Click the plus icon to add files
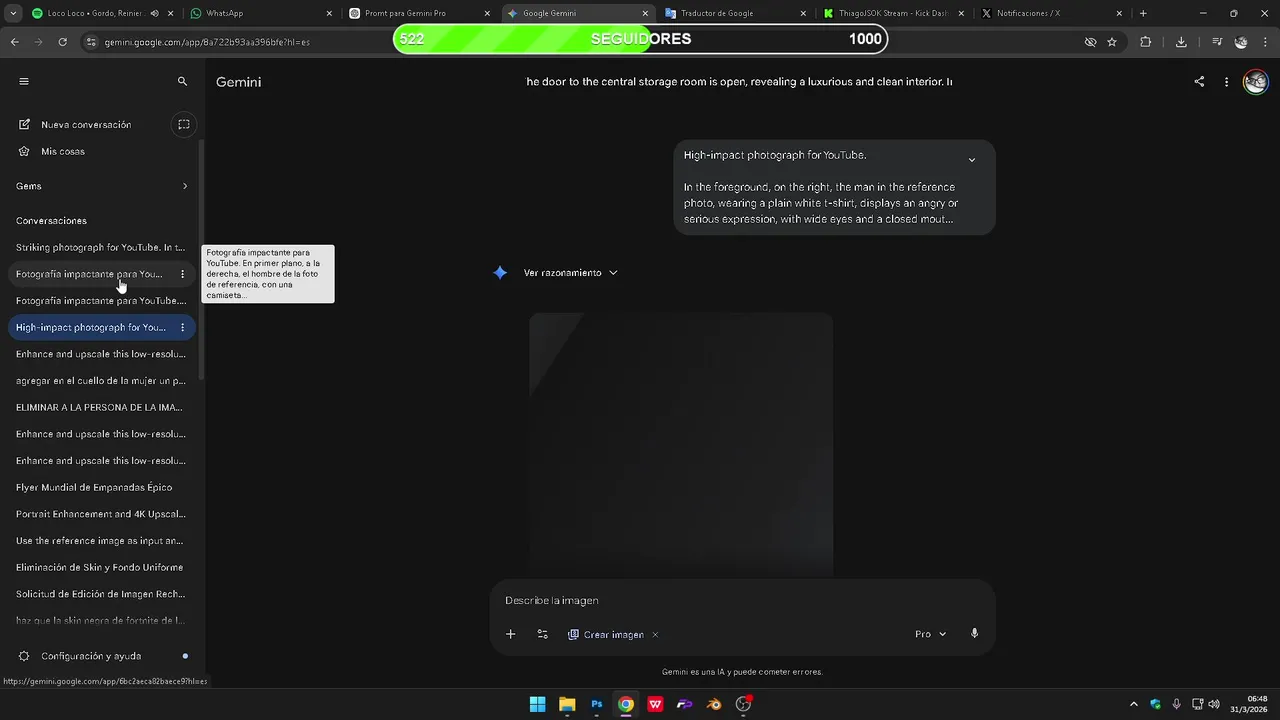The image size is (1280, 720). (510, 634)
